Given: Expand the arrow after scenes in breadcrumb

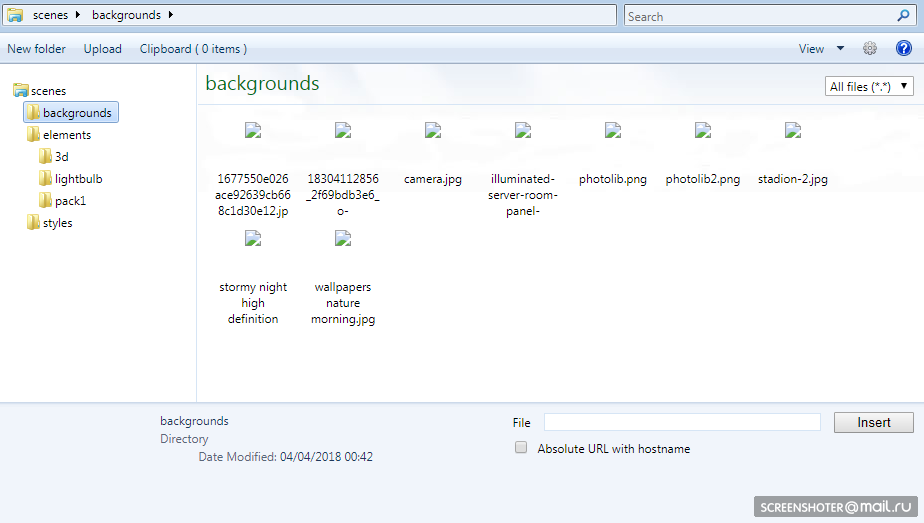Looking at the screenshot, I should 77,15.
